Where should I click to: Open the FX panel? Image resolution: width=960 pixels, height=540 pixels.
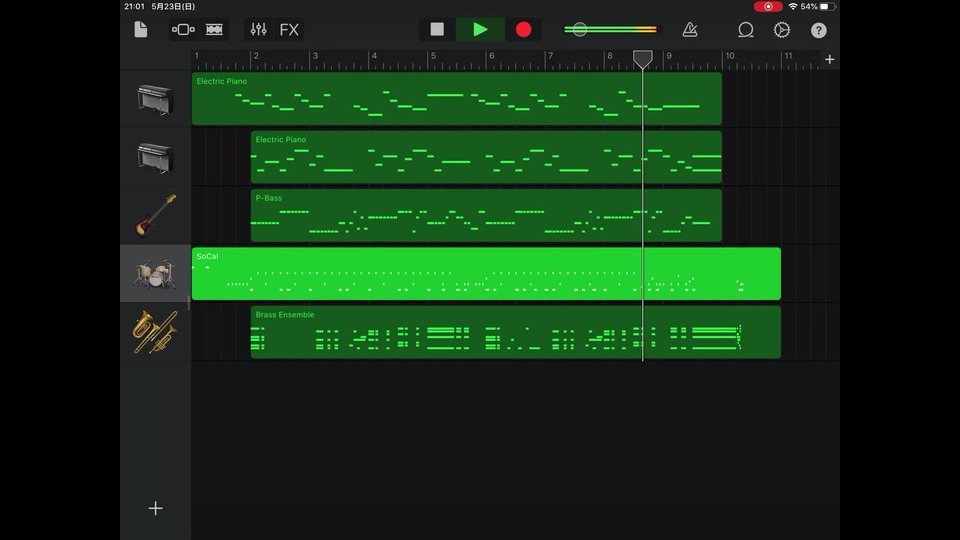pos(289,29)
